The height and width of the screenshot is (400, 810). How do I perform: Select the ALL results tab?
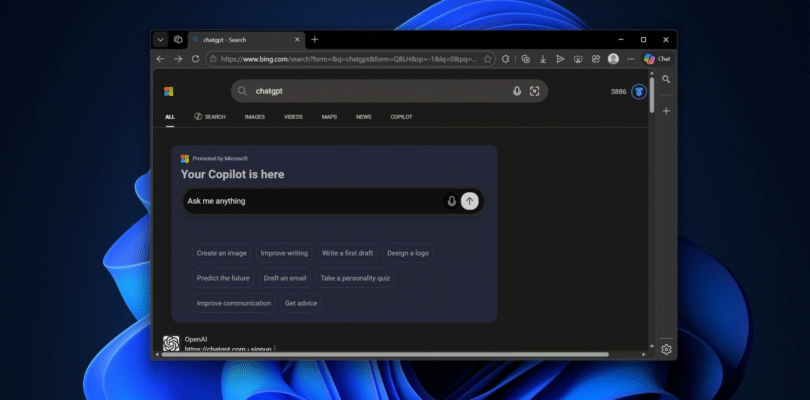(170, 117)
